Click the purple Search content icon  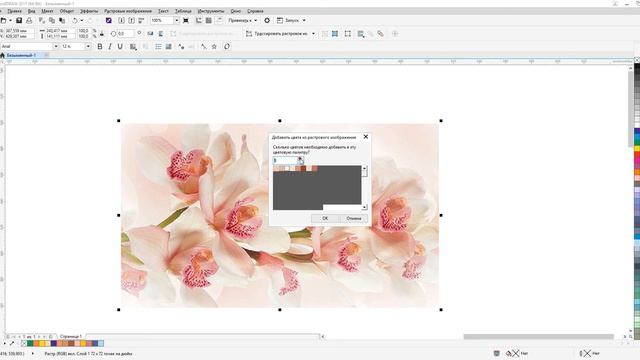[x=109, y=20]
